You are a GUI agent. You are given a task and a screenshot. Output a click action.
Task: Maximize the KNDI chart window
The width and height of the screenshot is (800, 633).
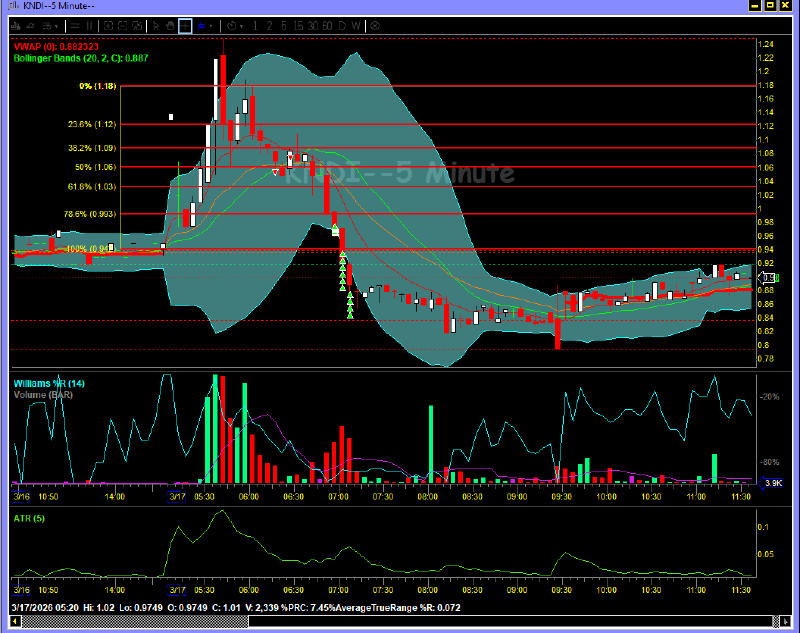[x=770, y=6]
